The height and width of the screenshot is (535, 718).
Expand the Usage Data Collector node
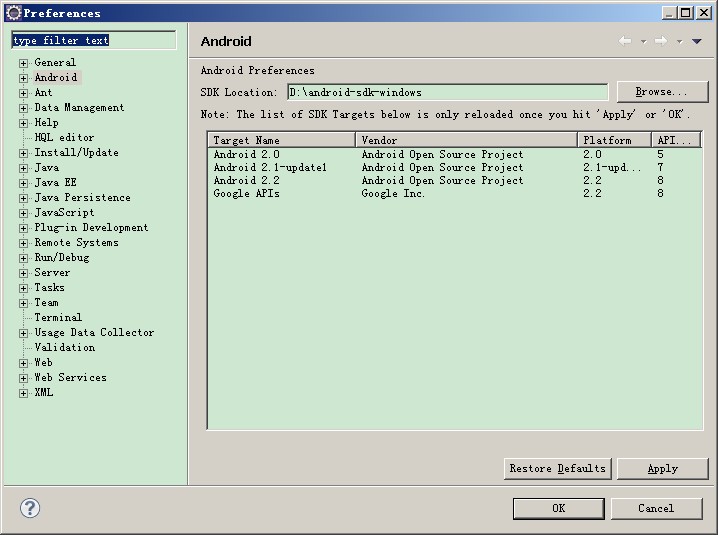tap(23, 333)
